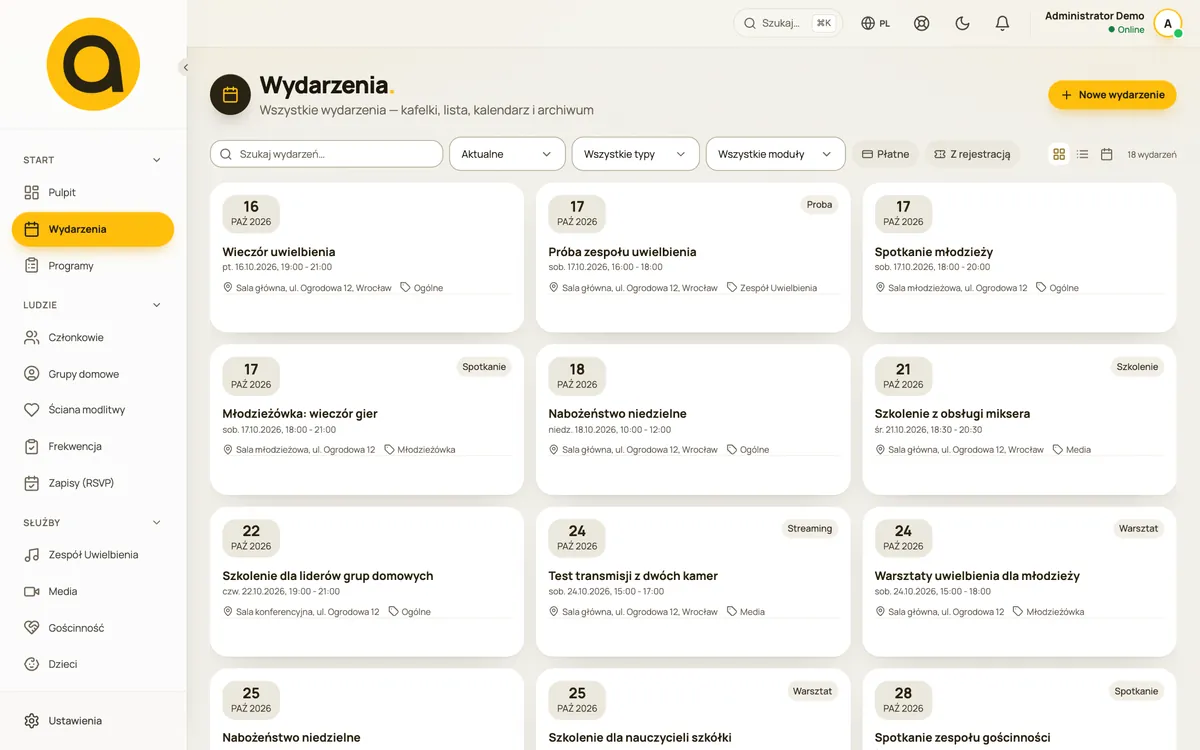Toggle the Płatne filter

coord(886,154)
